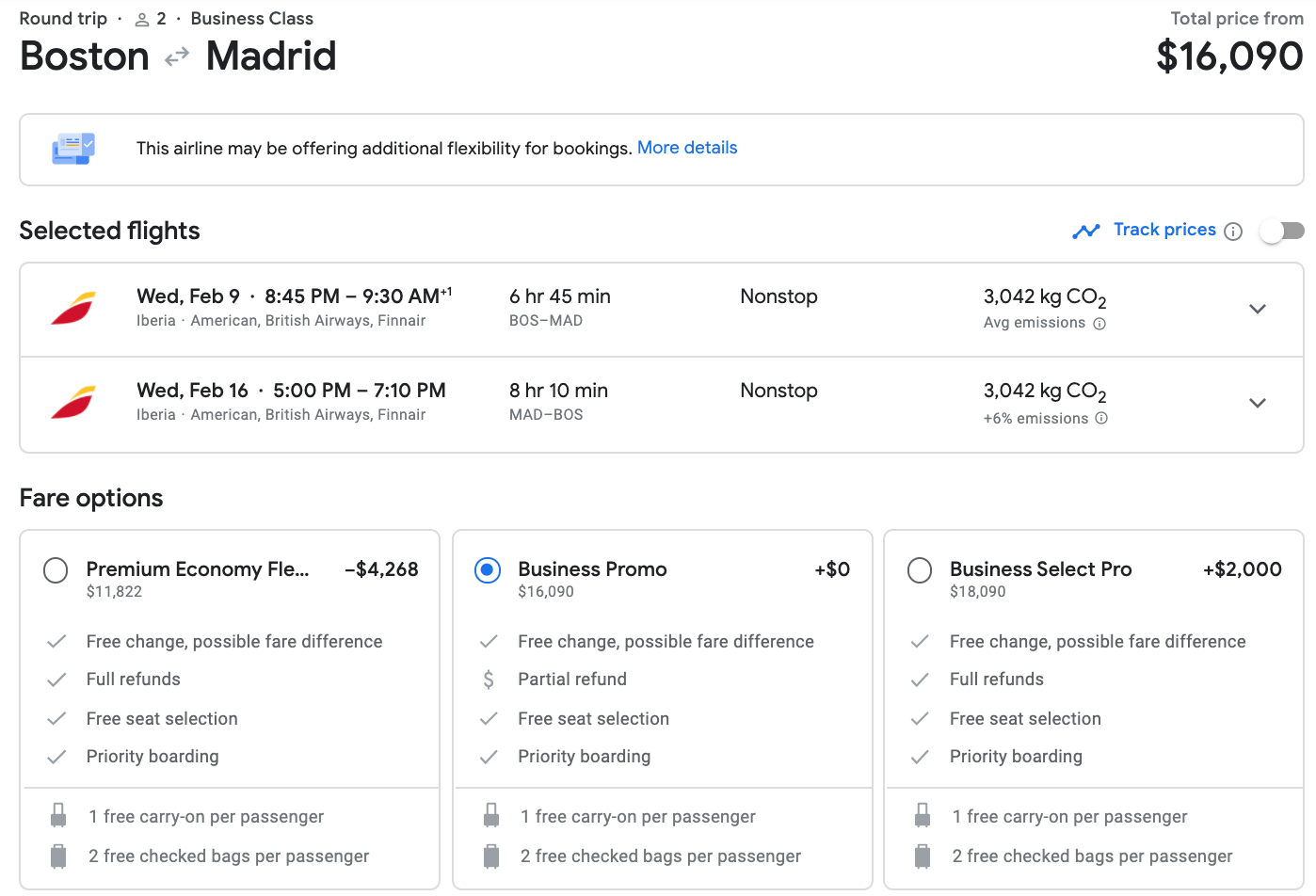
Task: Click the Track prices text link
Action: point(1164,230)
